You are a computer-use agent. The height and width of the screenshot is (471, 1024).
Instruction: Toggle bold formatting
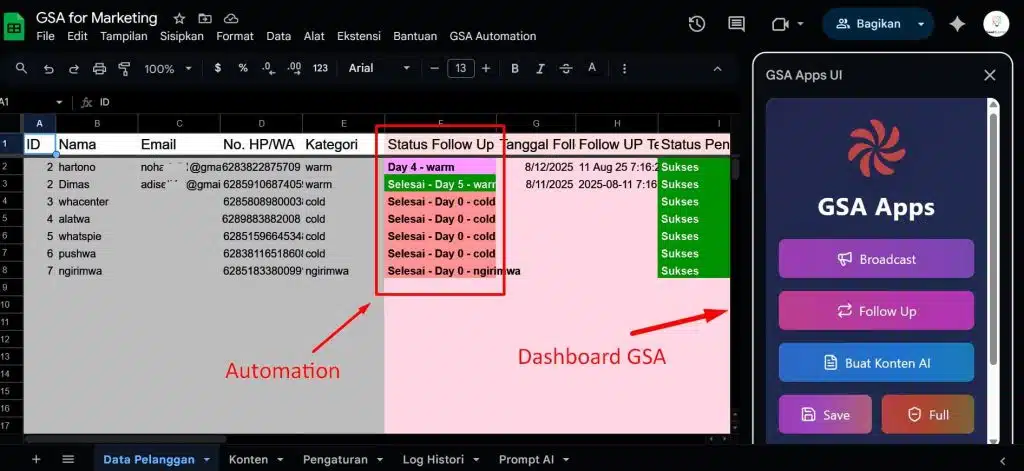515,68
